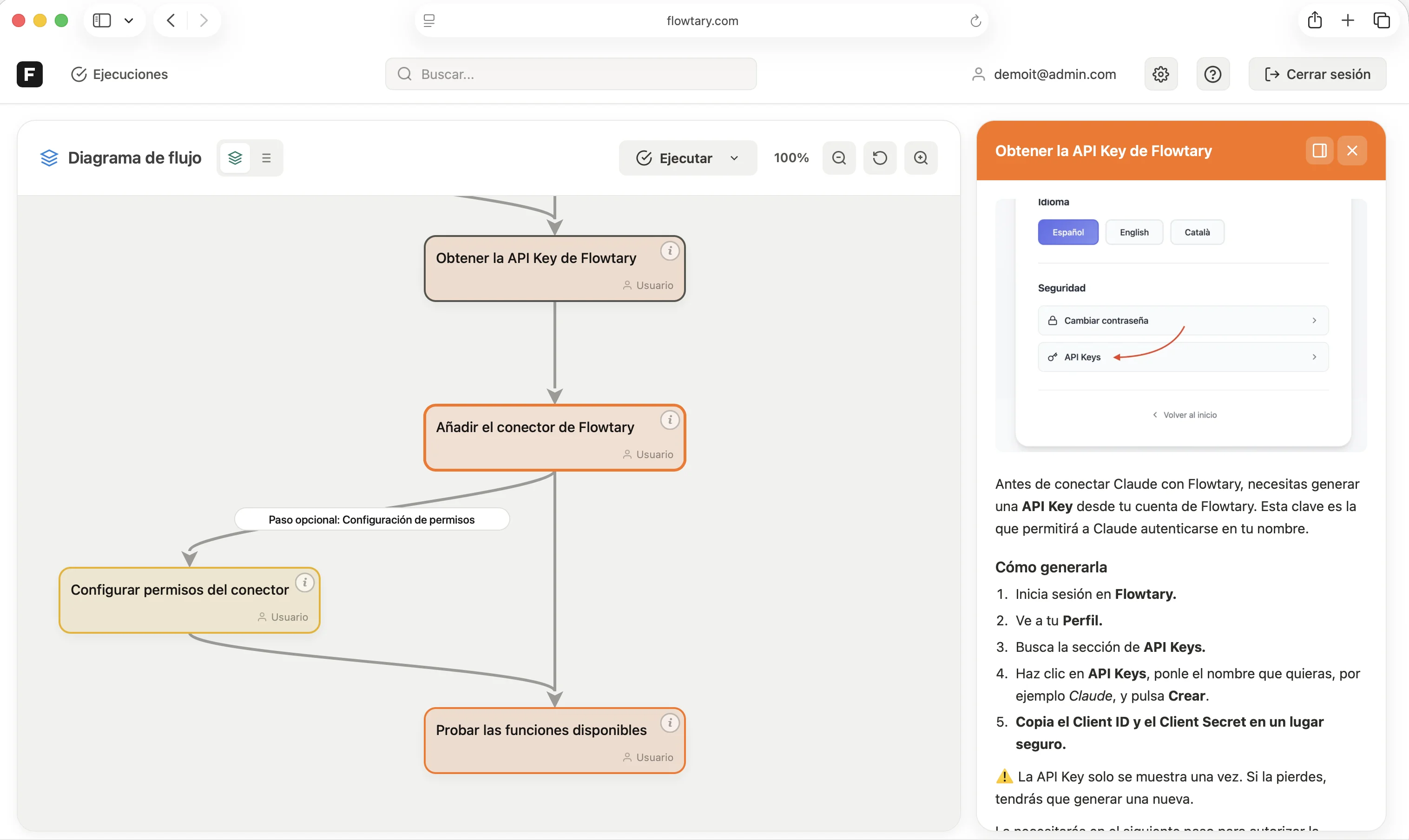Switch to the layered diagram view toggle
Viewport: 1409px width, 840px height.
[235, 158]
